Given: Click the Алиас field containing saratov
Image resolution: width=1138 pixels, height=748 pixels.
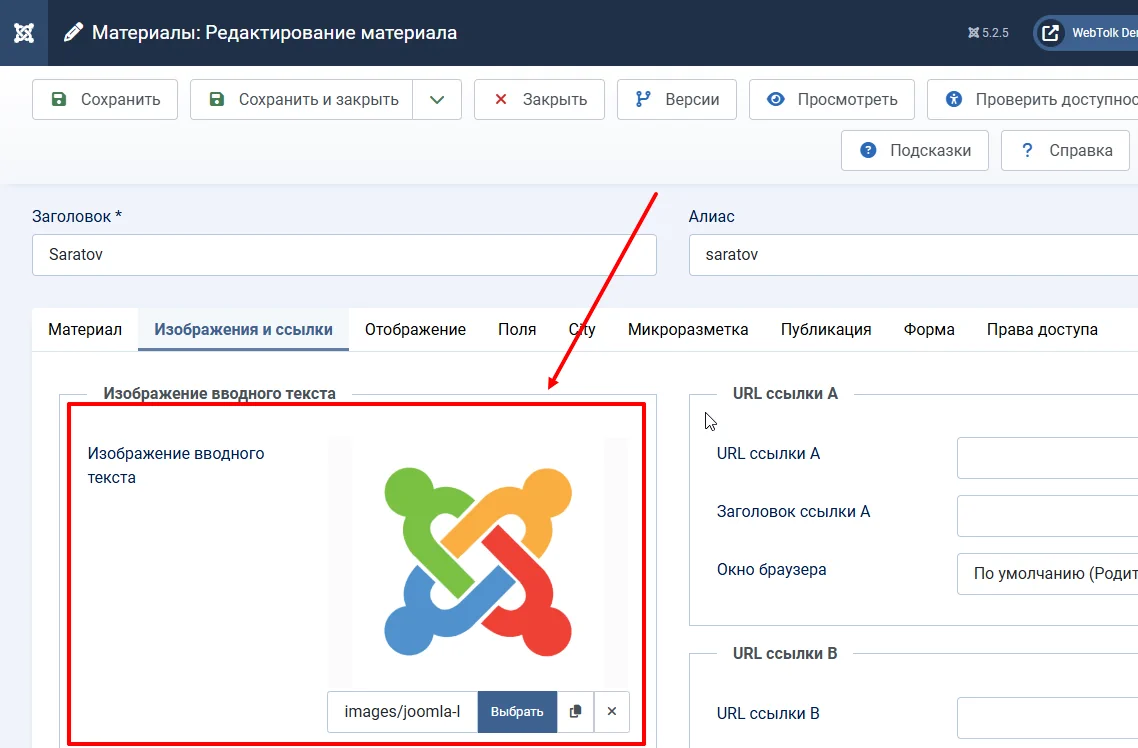Looking at the screenshot, I should click(914, 255).
